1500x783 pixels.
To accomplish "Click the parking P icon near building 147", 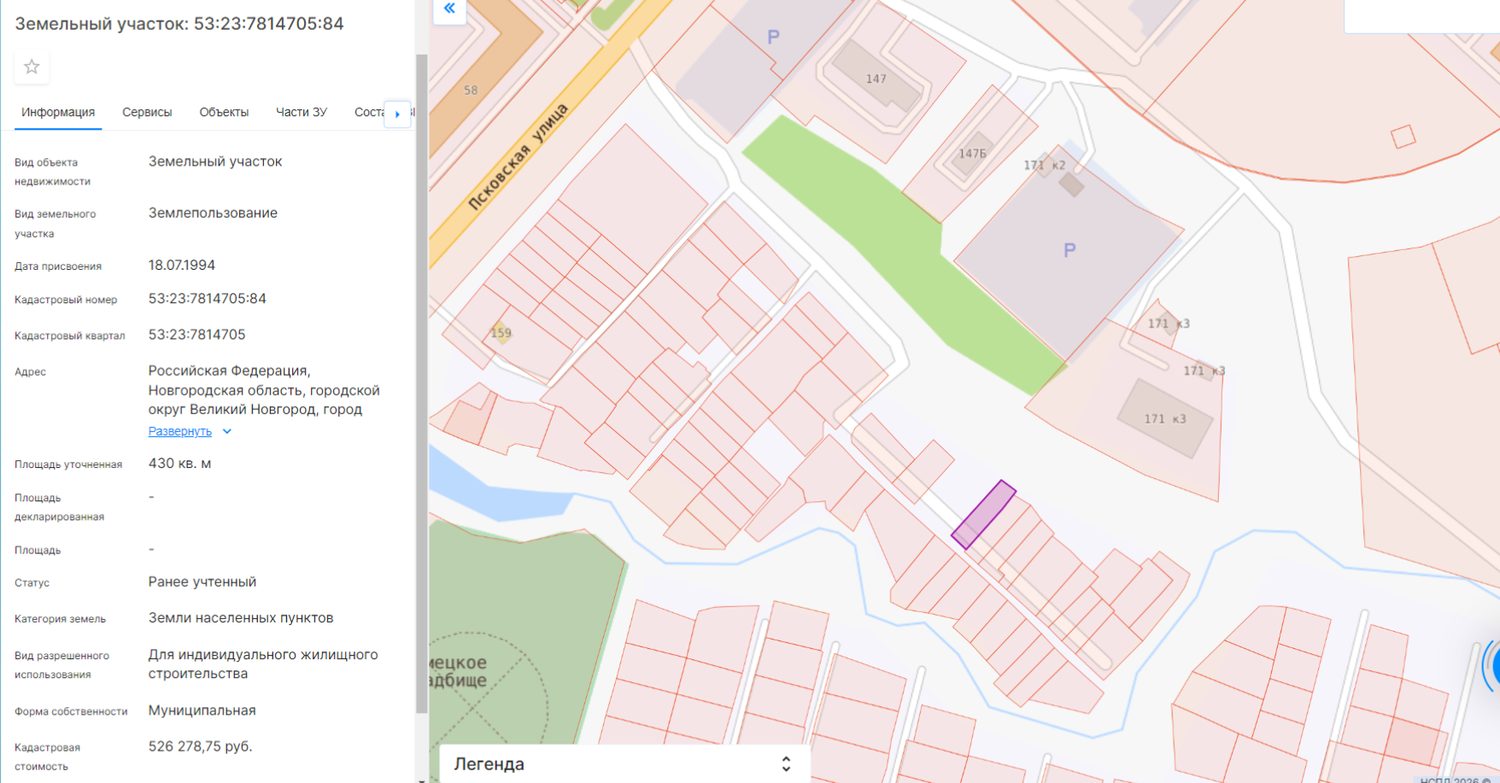I will click(773, 38).
